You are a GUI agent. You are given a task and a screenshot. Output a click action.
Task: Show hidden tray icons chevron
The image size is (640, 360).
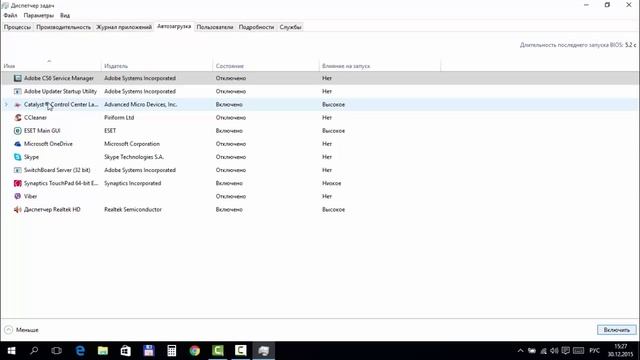[x=520, y=351]
